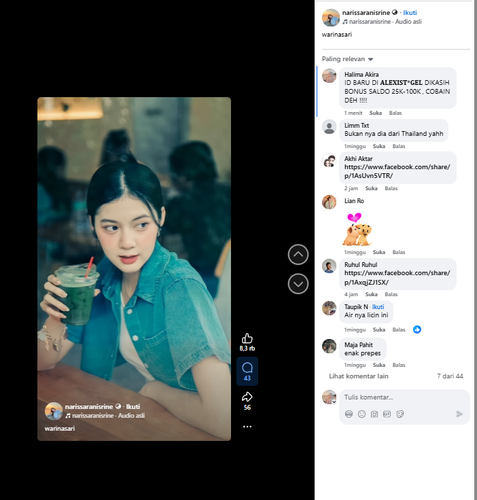Open Limm Txt's name link

click(x=356, y=125)
